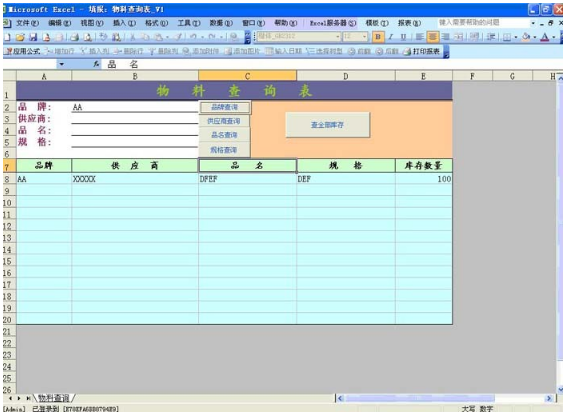
Task: Click the cell containing XXXXX
Action: [x=135, y=179]
